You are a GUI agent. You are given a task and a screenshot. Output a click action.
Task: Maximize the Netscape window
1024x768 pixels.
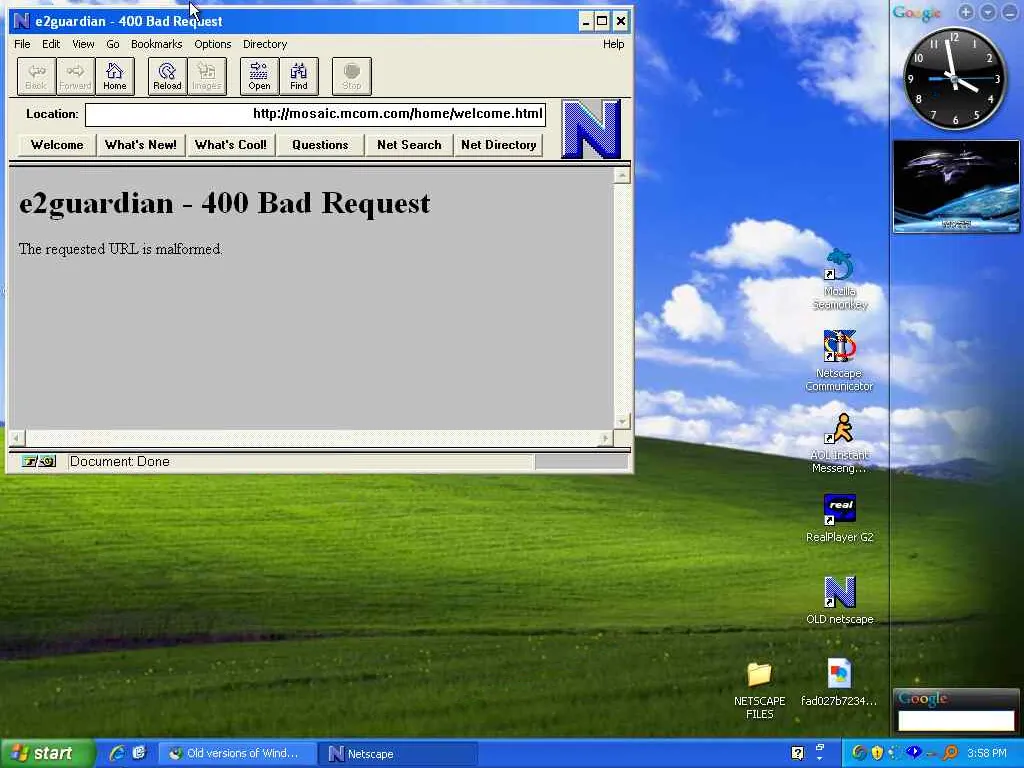click(602, 22)
